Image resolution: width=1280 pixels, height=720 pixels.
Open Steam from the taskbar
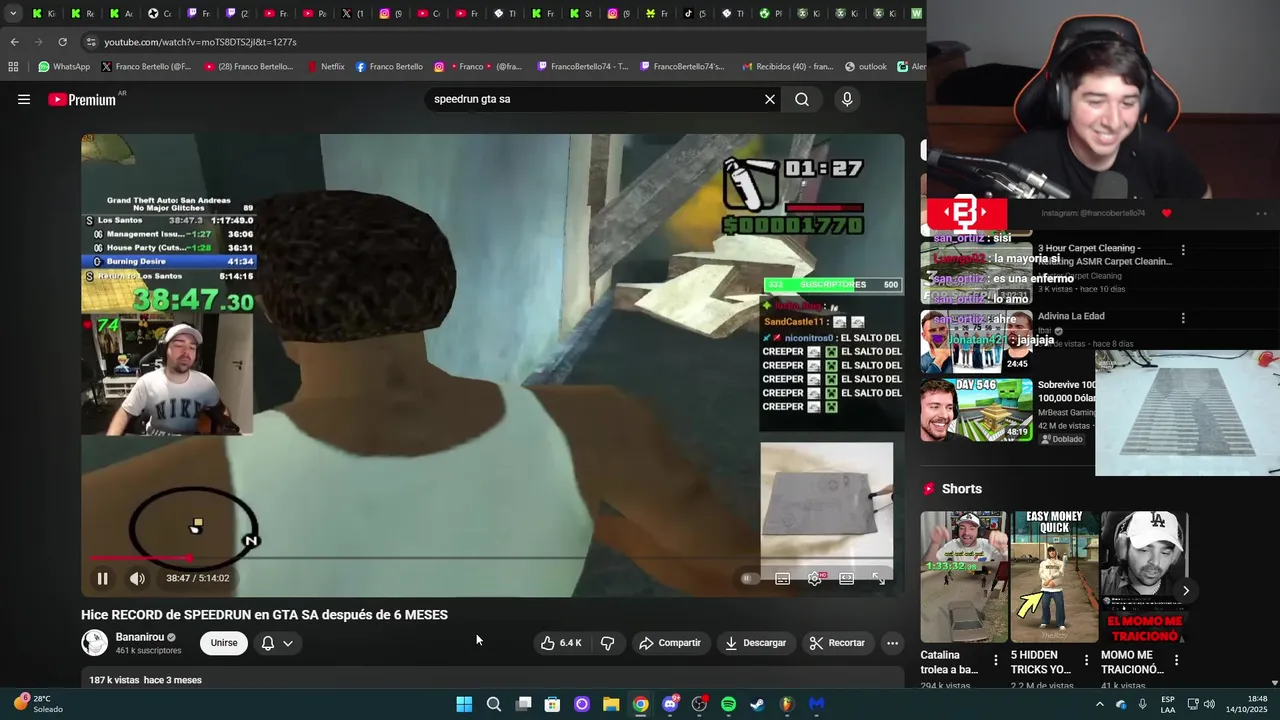click(757, 704)
